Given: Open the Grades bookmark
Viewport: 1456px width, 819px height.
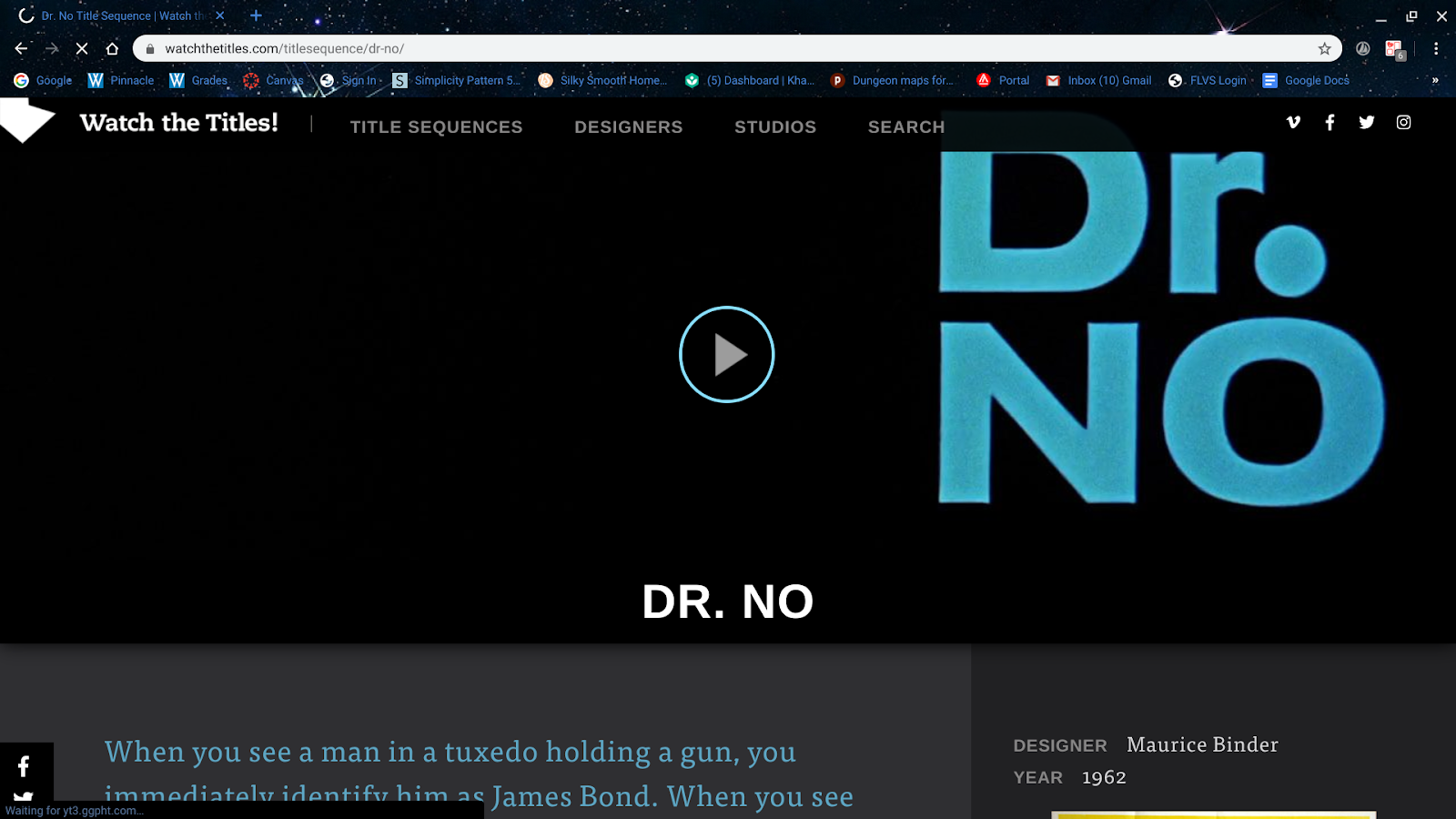Looking at the screenshot, I should [198, 80].
